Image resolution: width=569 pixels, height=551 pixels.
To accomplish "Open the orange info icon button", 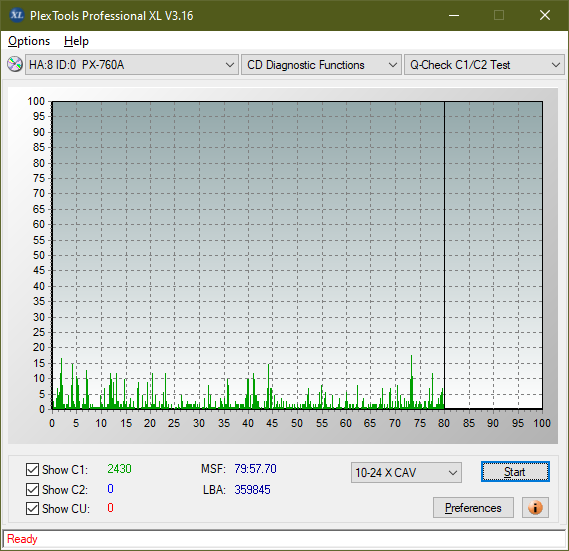I will pos(535,507).
